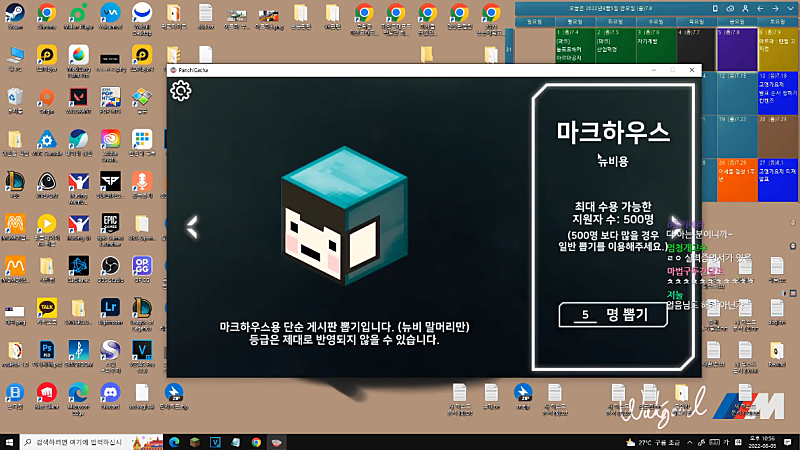
Task: Select the purple day 5 cell in the calendar
Action: (x=737, y=49)
